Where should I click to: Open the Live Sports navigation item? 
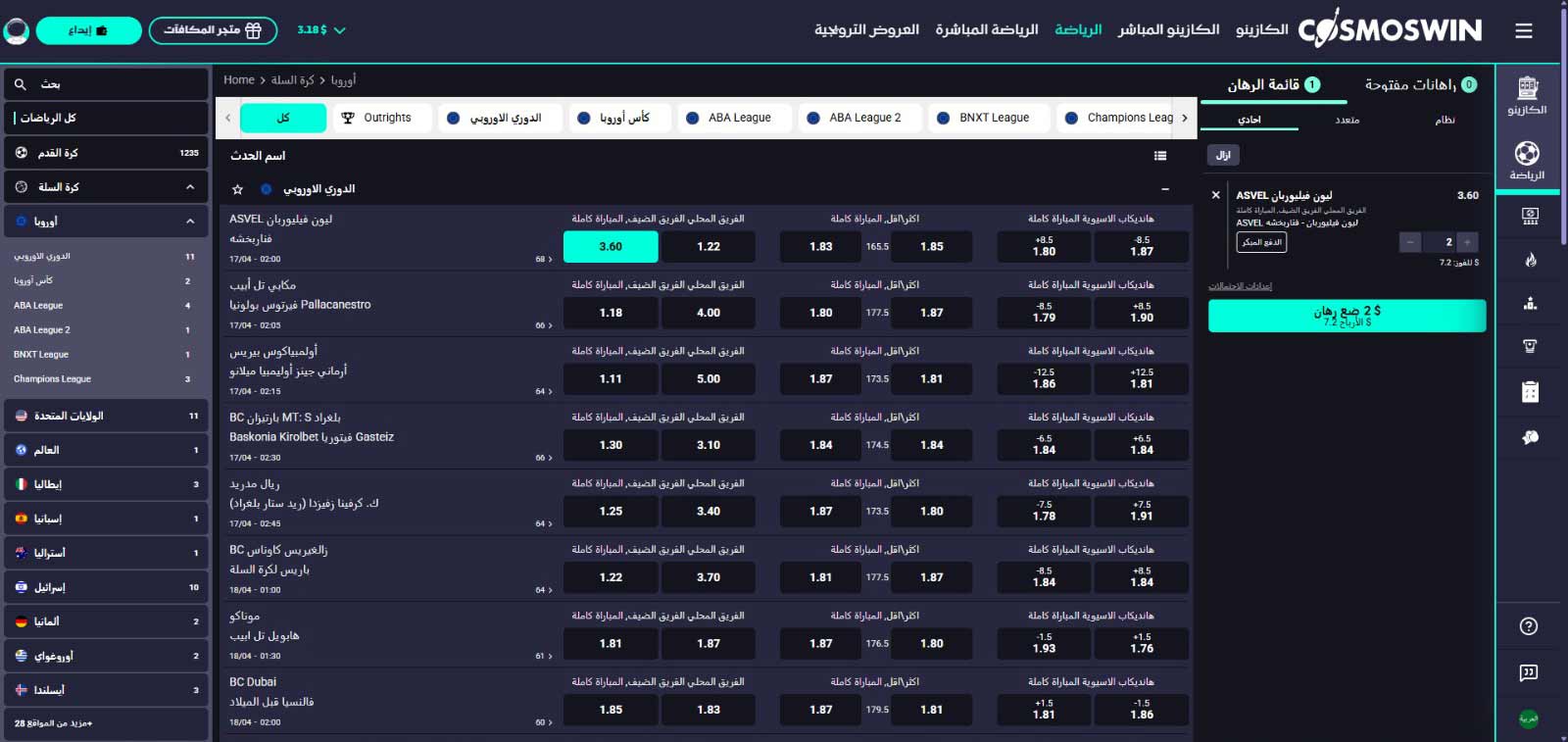click(987, 29)
